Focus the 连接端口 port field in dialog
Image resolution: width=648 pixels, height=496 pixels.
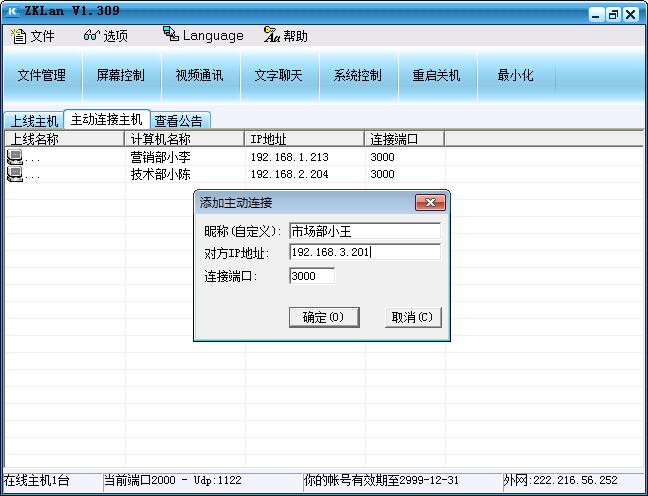click(312, 276)
